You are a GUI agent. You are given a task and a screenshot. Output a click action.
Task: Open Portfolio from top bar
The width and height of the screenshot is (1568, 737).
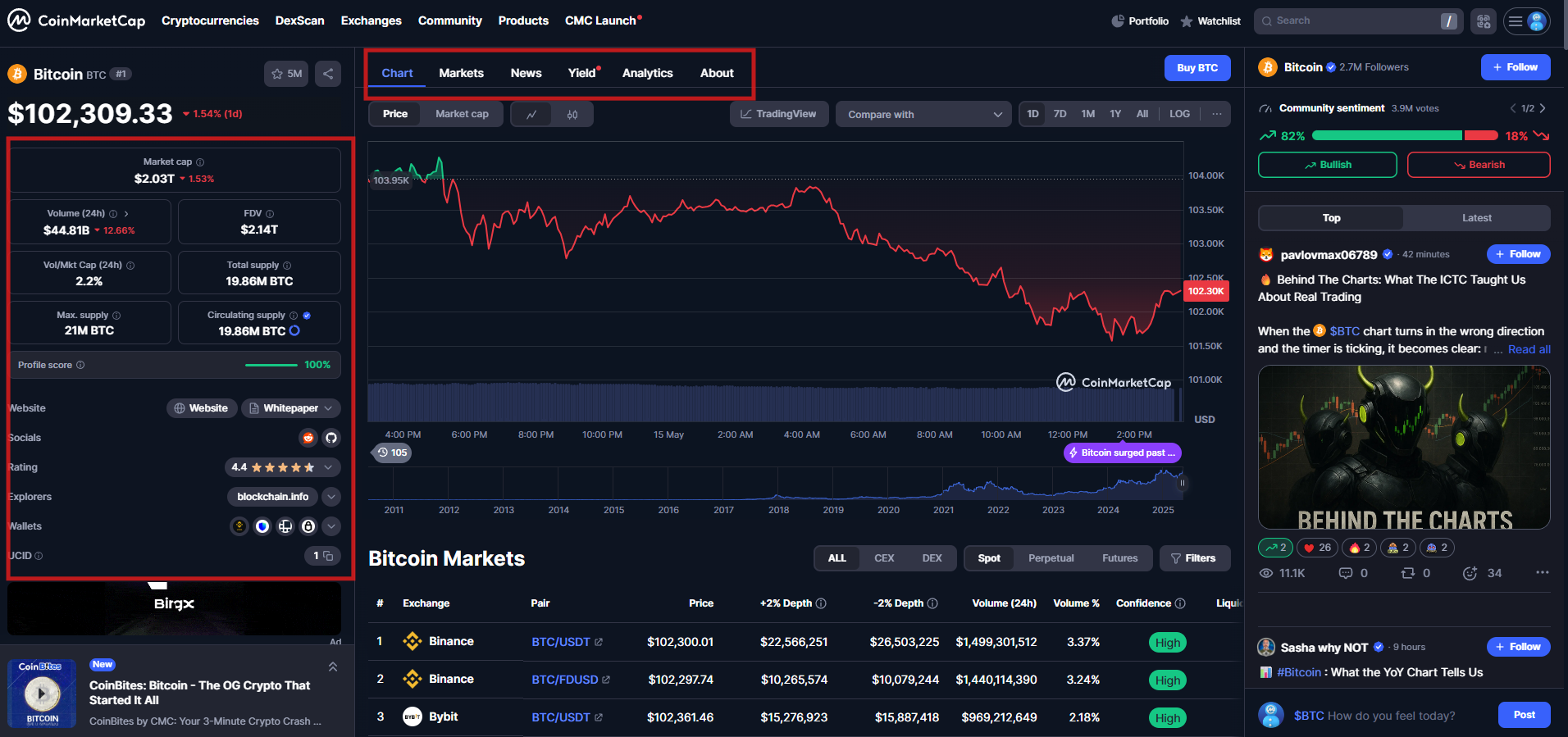[x=1140, y=21]
